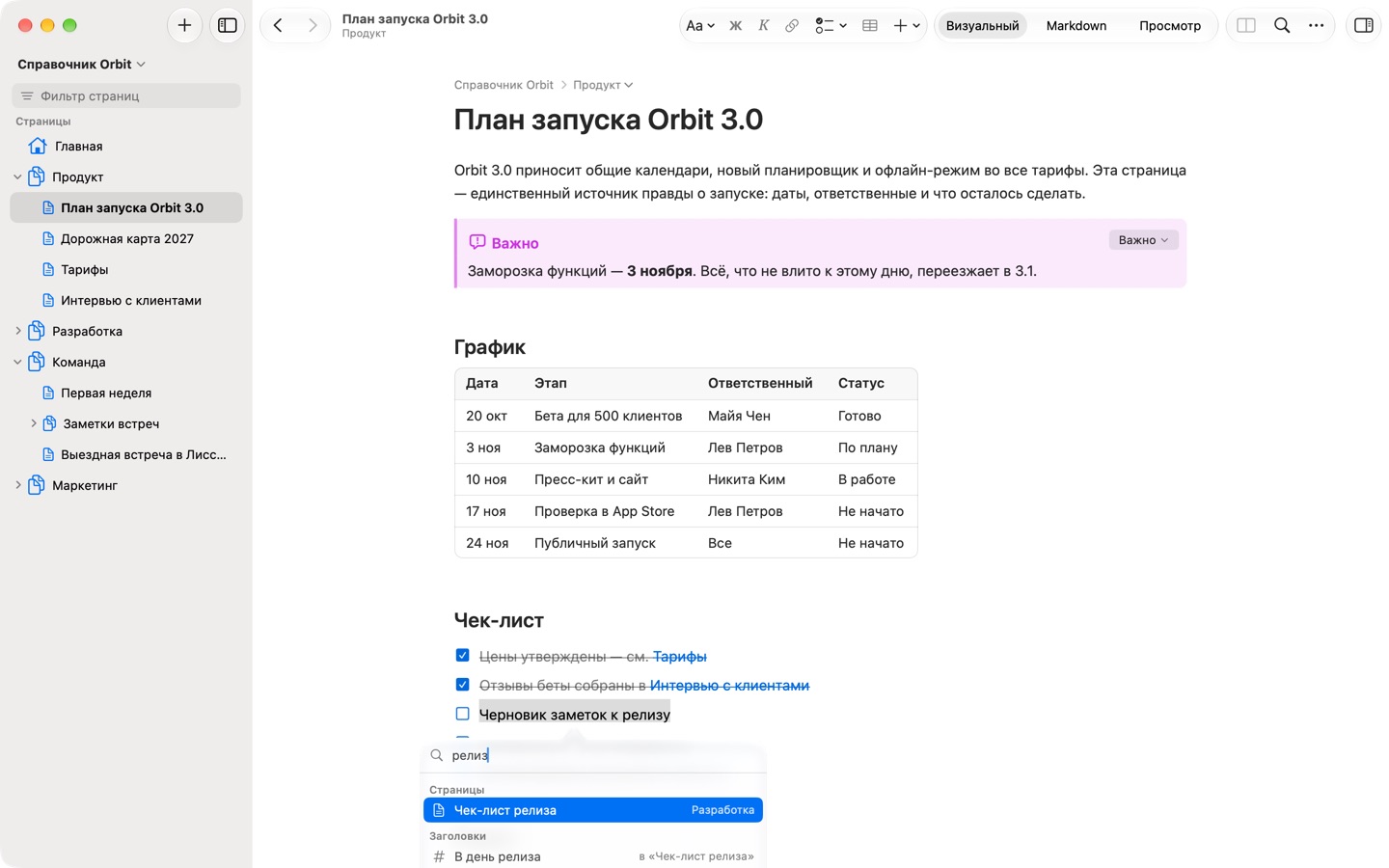Screen dimensions: 1389x868
Task: Follow the Тарифы link in the checklist
Action: 680,657
